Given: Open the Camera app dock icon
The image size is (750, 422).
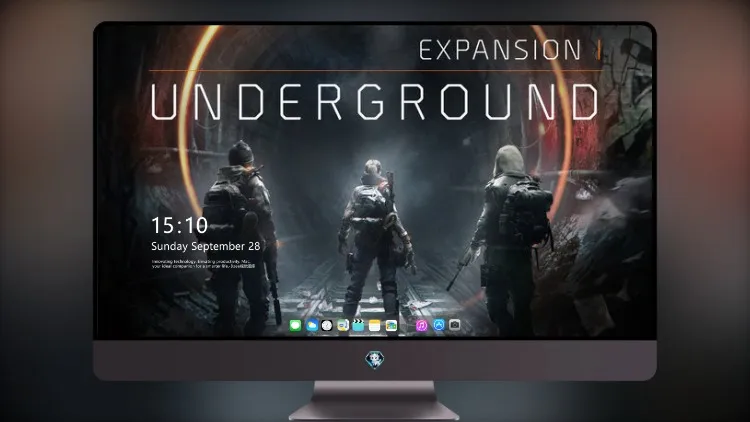Looking at the screenshot, I should point(455,325).
